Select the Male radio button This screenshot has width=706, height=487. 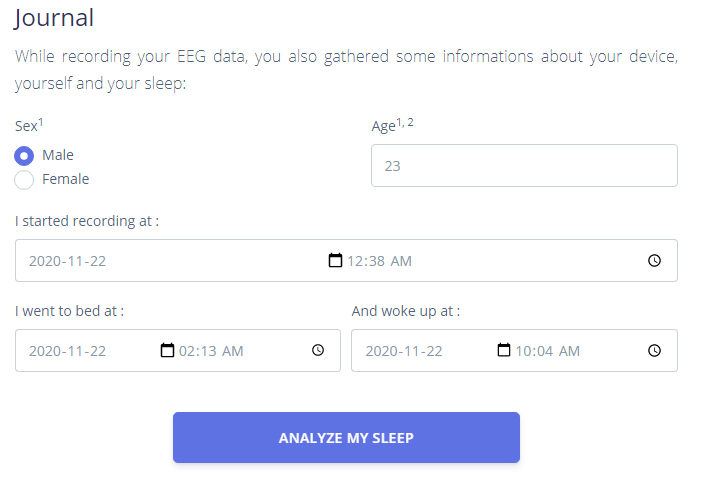click(x=25, y=156)
